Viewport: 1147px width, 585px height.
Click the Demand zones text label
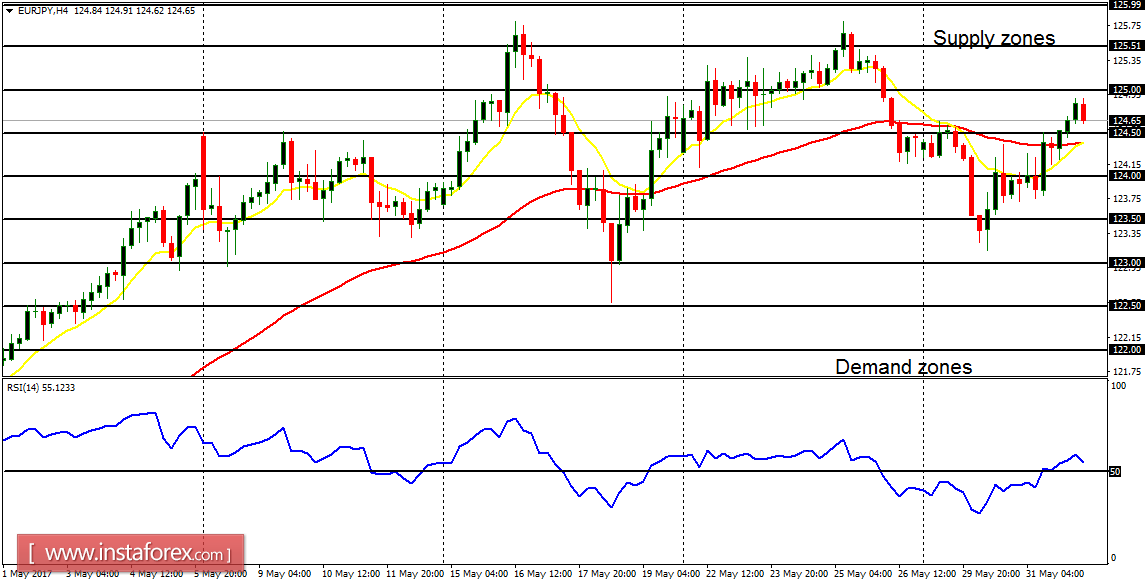[903, 367]
